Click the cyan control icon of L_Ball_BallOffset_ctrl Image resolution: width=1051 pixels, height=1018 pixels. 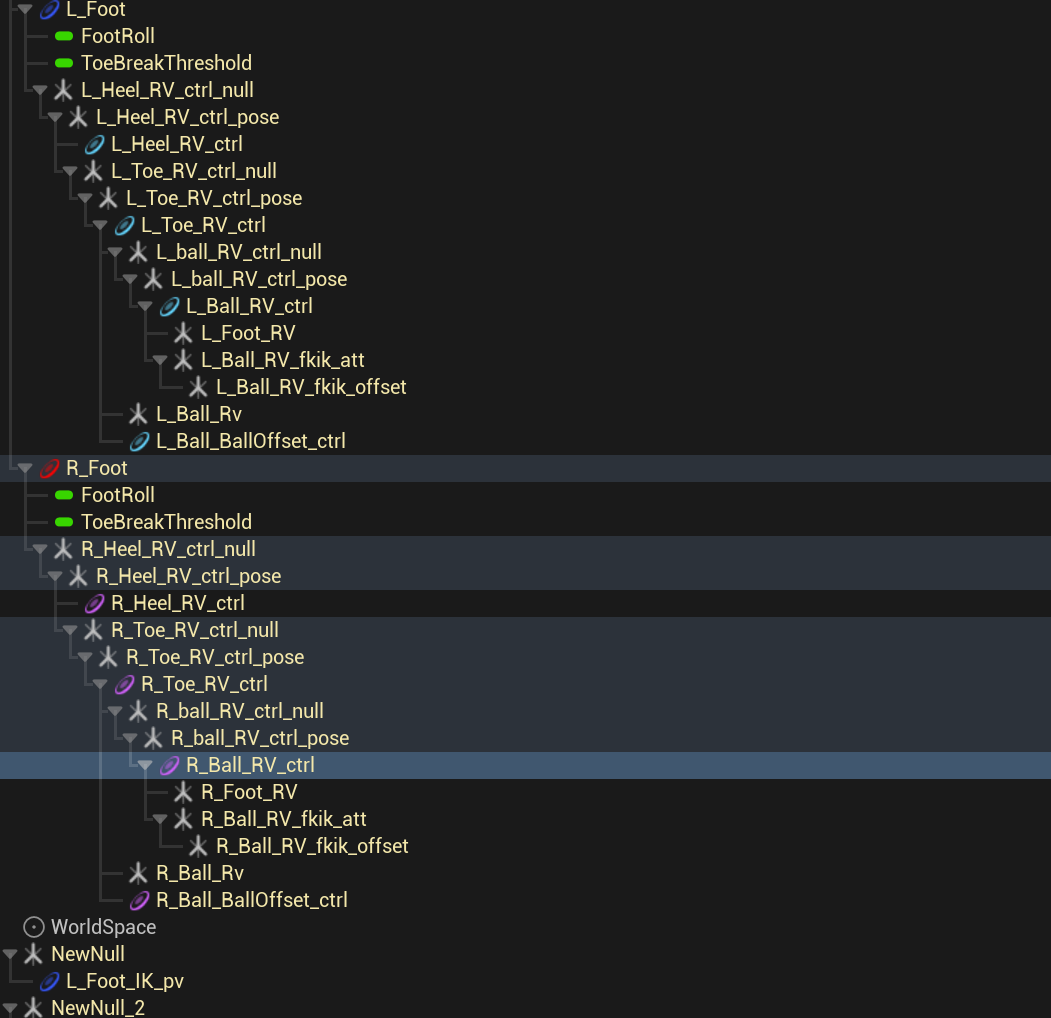(139, 441)
